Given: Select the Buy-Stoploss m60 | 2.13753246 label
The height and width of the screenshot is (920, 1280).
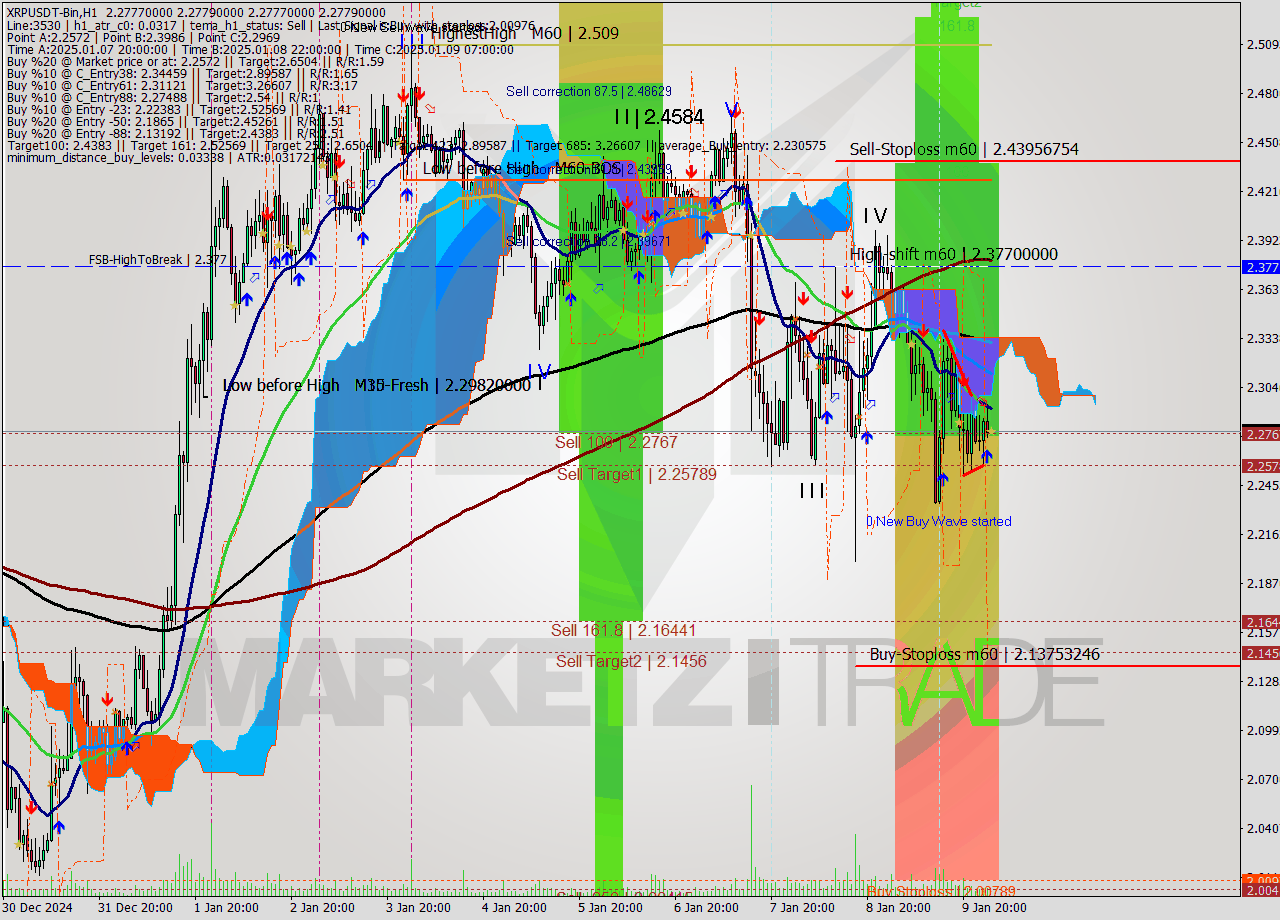Looking at the screenshot, I should [984, 654].
